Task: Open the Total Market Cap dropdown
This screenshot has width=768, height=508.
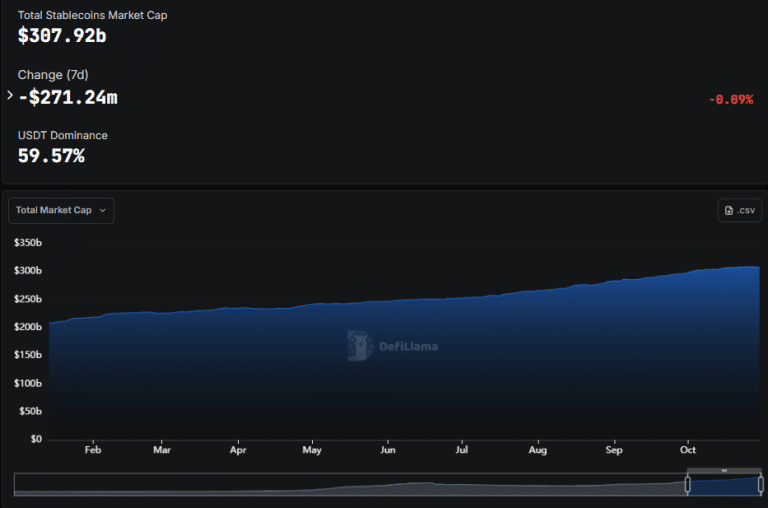Action: pos(61,211)
